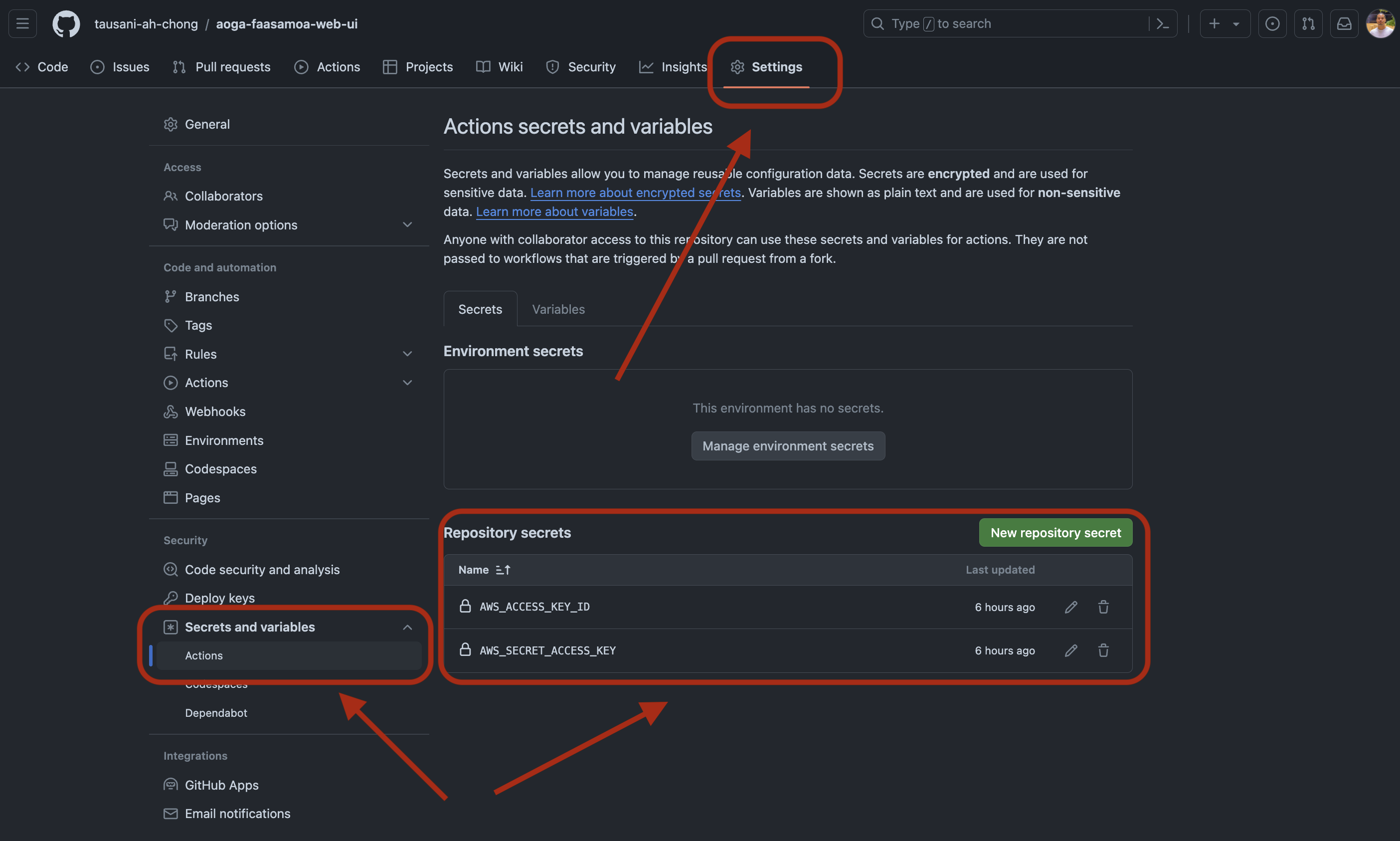
Task: Open the hamburger navigation menu
Action: pos(22,24)
